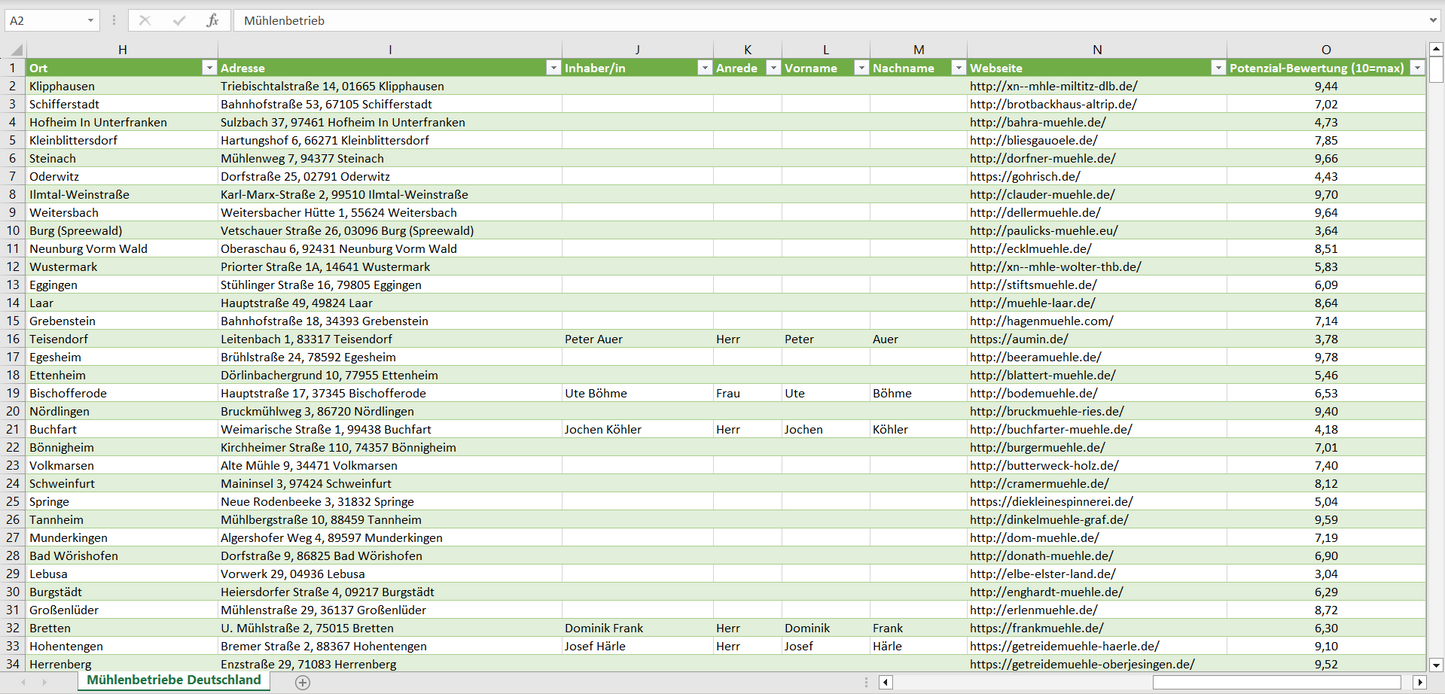Open the http://dorfner-muehle.de/ link
The height and width of the screenshot is (694, 1445).
(1042, 158)
